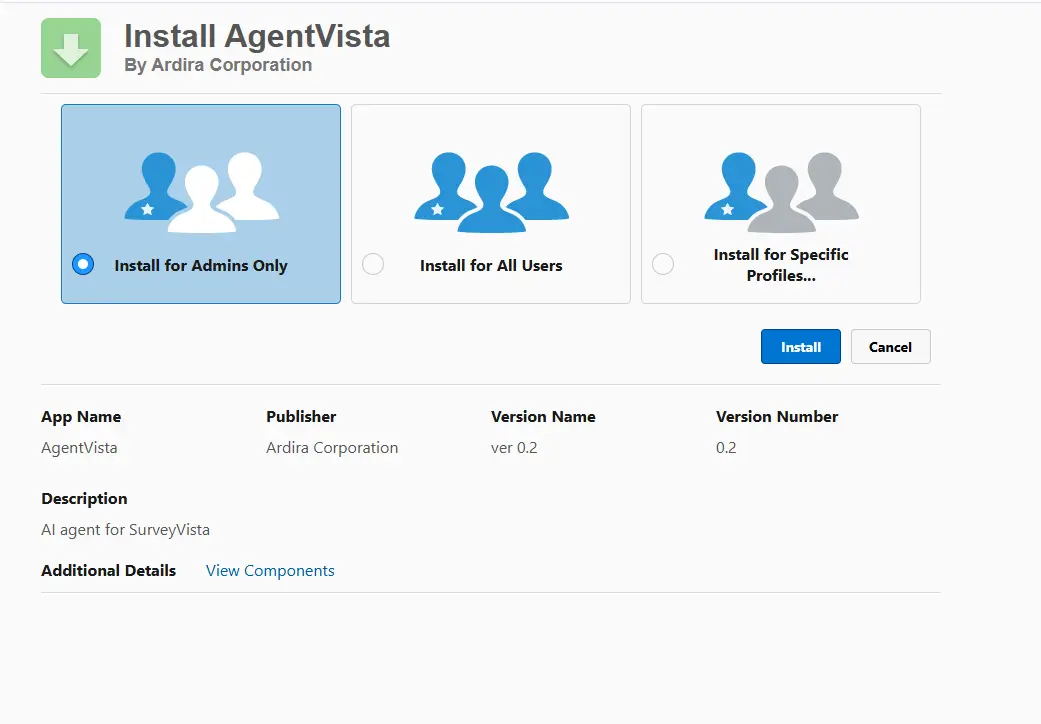Click the "Install for Admins Only" label text
This screenshot has width=1041, height=724.
[x=201, y=266]
